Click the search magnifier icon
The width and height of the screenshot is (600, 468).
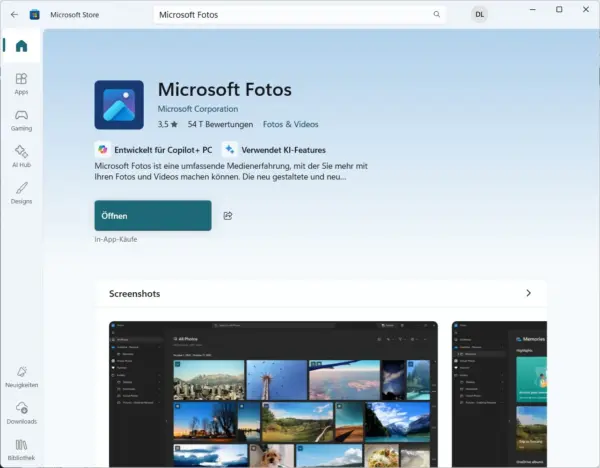click(x=437, y=15)
